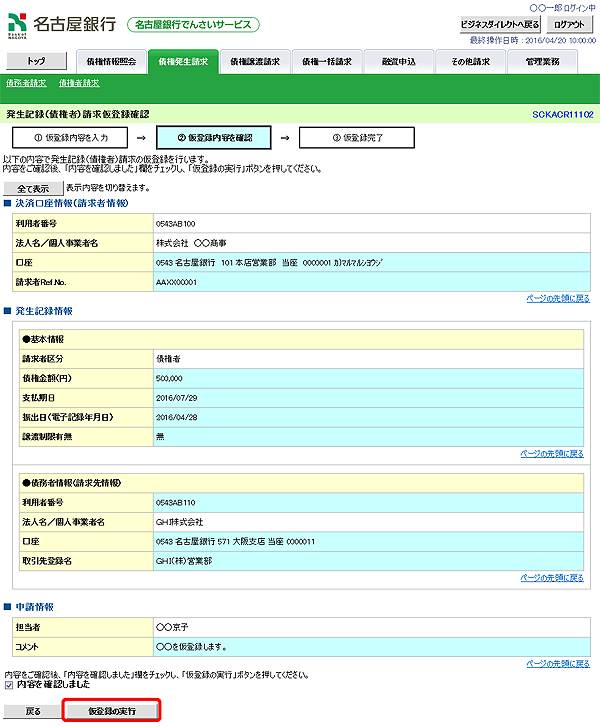Click the 全て表示 button
Image resolution: width=600 pixels, height=727 pixels.
coord(33,188)
